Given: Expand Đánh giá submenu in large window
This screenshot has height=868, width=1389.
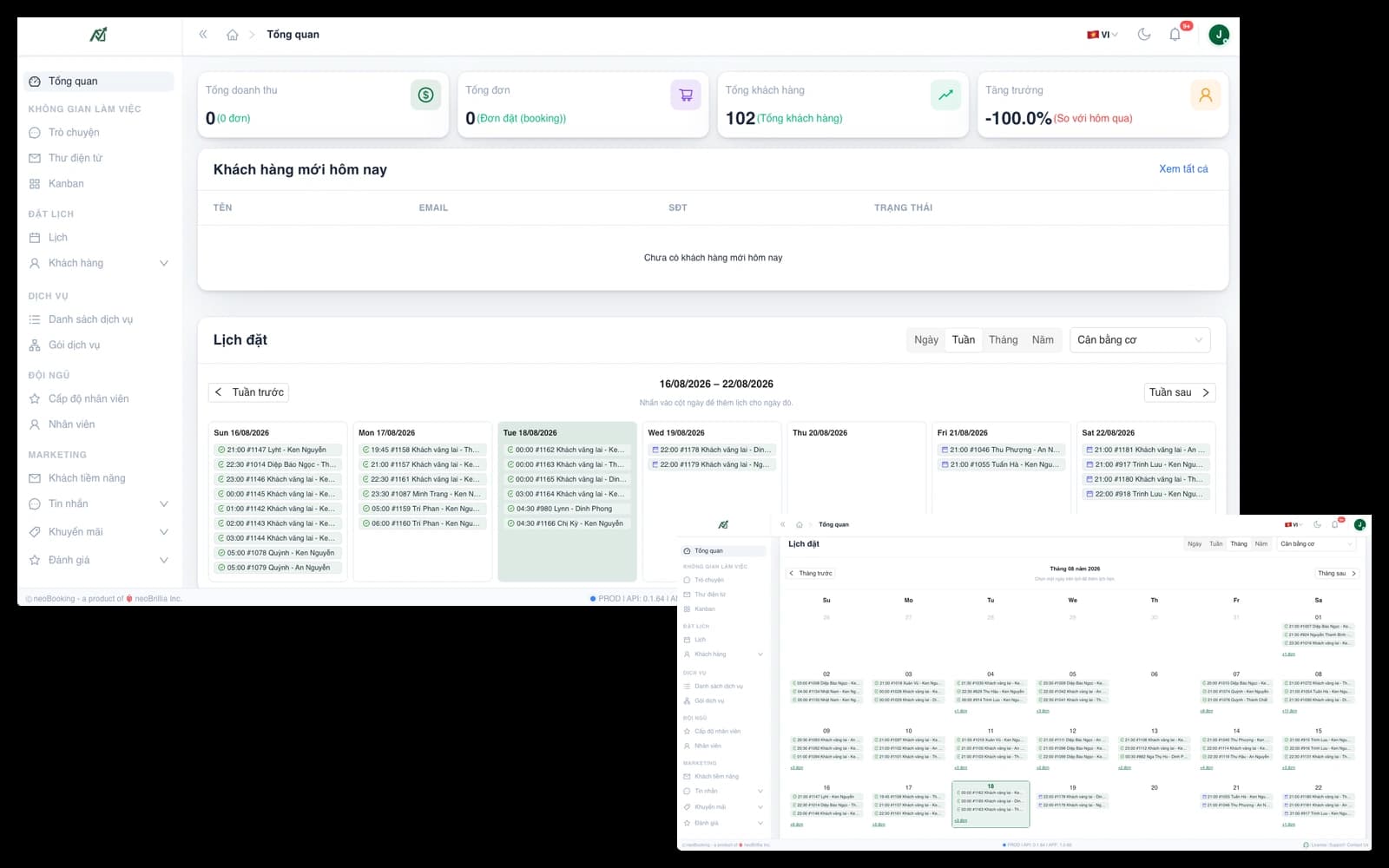Looking at the screenshot, I should [x=163, y=561].
